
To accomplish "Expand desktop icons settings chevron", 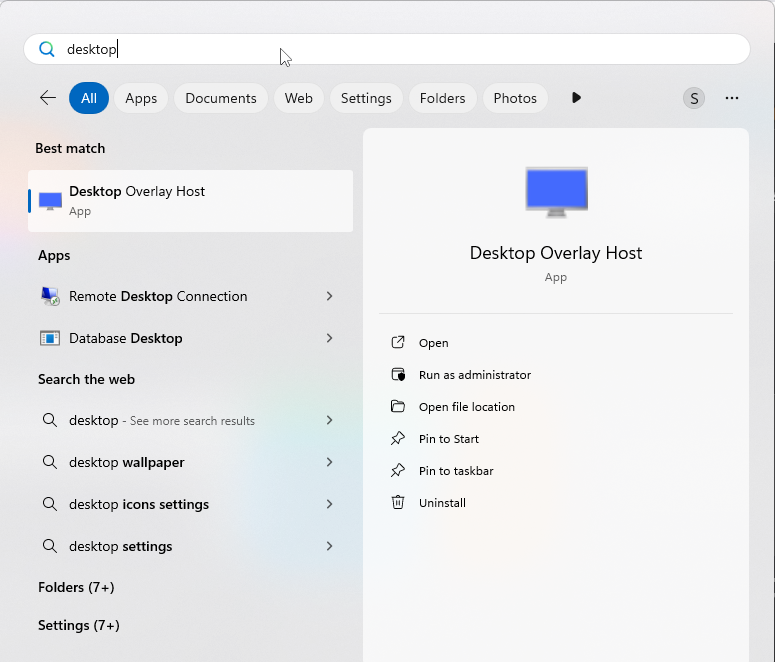I will tap(330, 504).
